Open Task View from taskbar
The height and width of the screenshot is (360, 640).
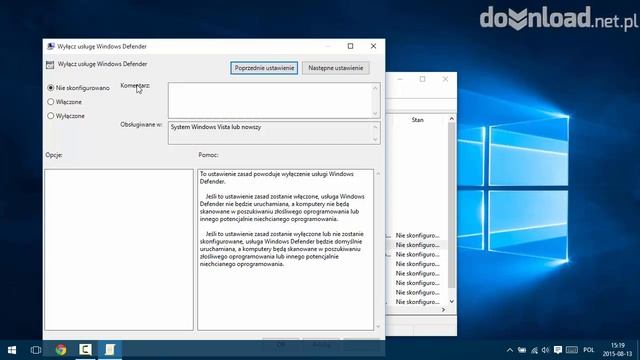[36, 350]
